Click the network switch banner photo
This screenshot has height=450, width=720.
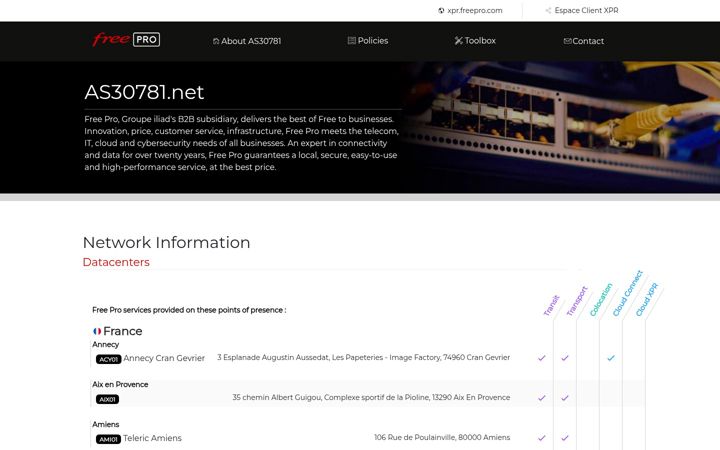561,127
